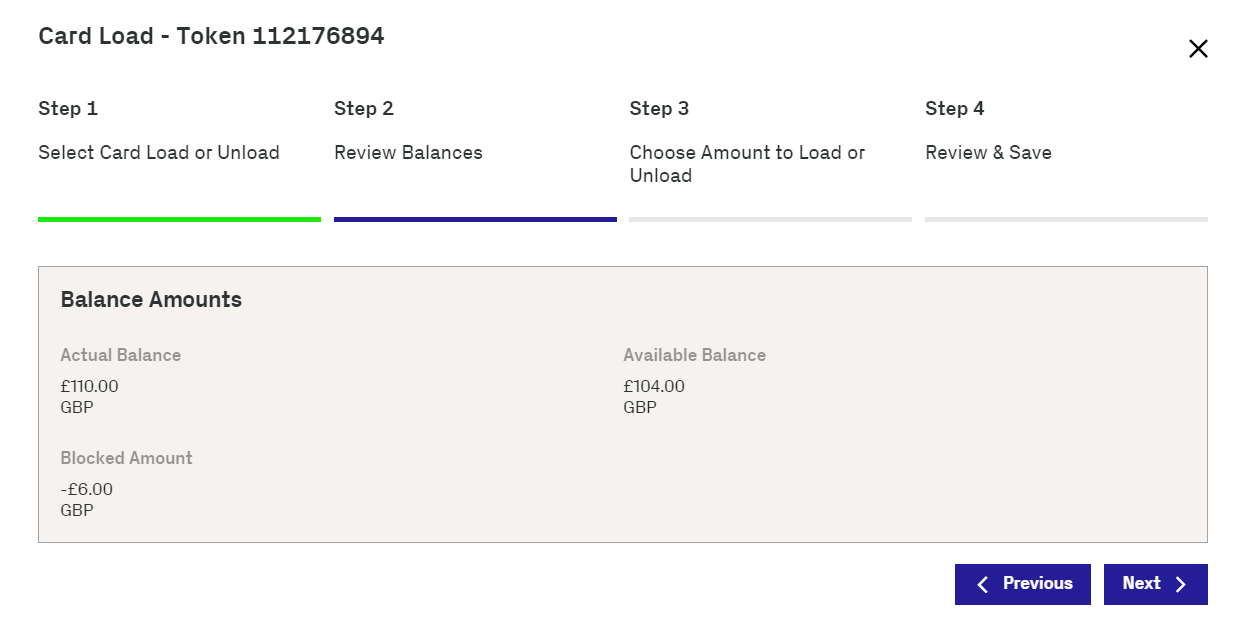The image size is (1248, 644).
Task: Click the Previous button
Action: click(1022, 584)
